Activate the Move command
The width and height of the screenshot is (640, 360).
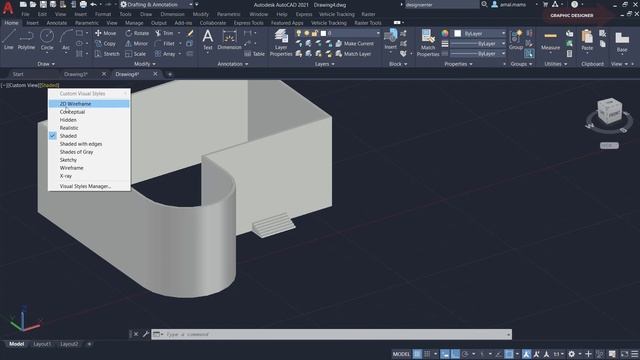coord(105,33)
